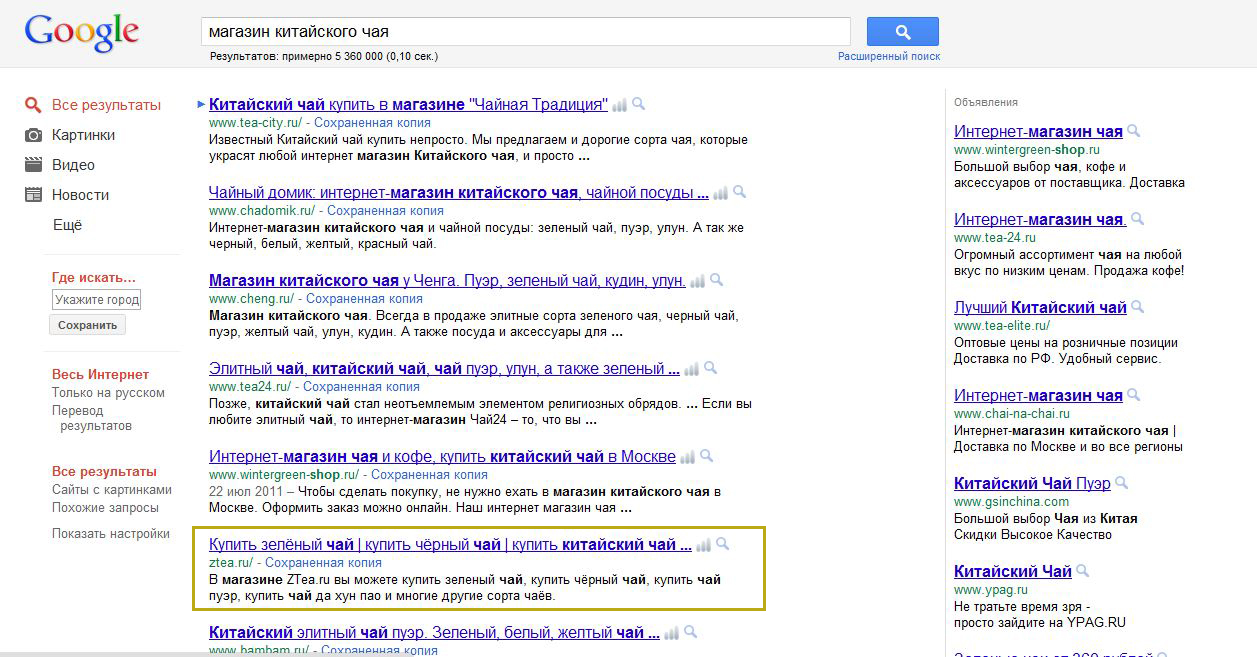Click the red magnifier icon beside Все результаты
The image size is (1257, 657).
pyautogui.click(x=34, y=105)
